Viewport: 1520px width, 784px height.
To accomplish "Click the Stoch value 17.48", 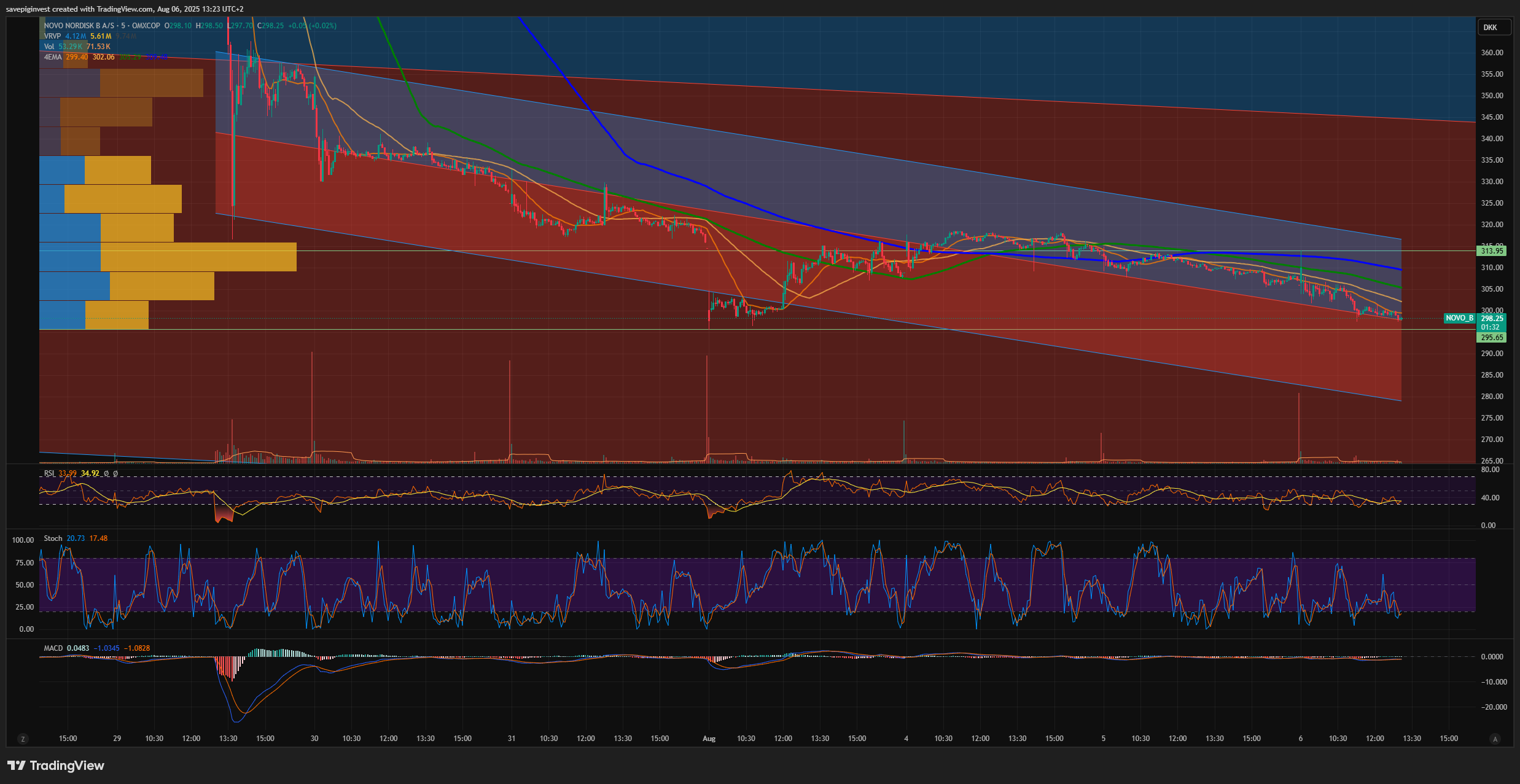I will (x=98, y=538).
